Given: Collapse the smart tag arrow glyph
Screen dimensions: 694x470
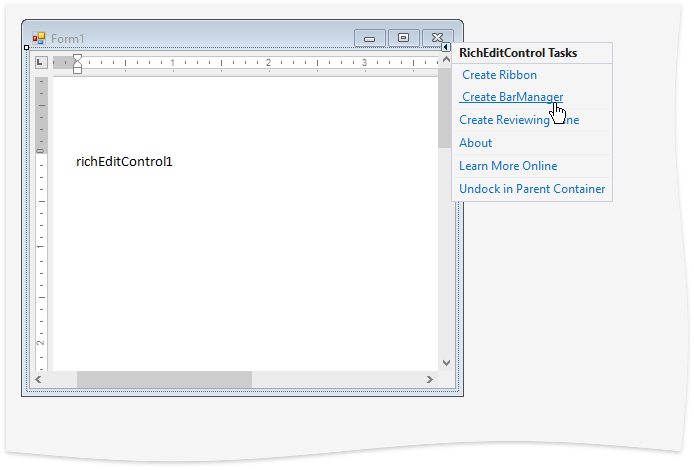Looking at the screenshot, I should [x=446, y=47].
